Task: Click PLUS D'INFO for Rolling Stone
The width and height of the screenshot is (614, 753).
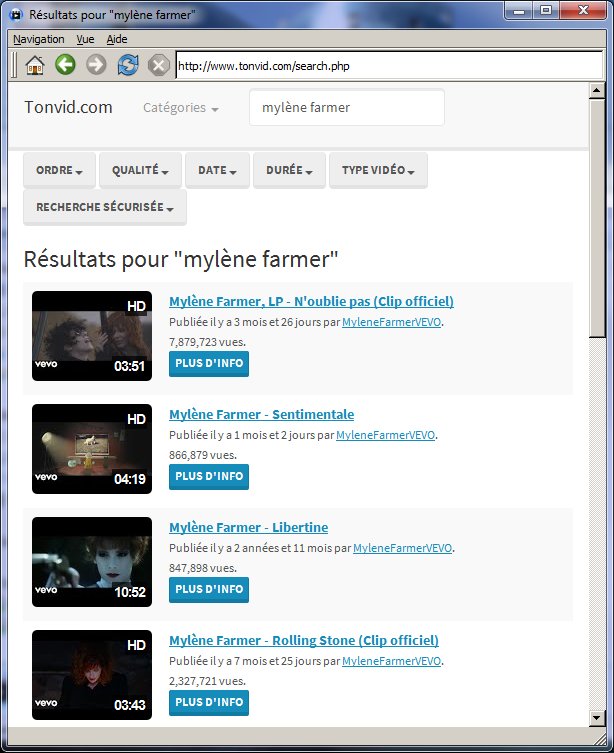Action: click(x=209, y=702)
